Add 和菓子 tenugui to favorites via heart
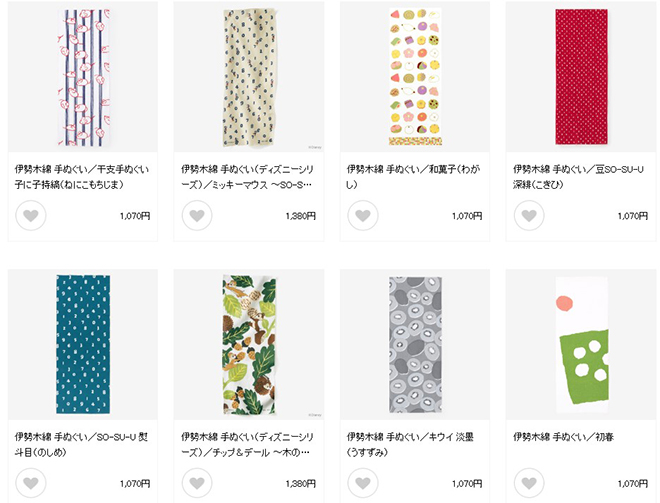Image resolution: width=660 pixels, height=503 pixels. (x=363, y=216)
